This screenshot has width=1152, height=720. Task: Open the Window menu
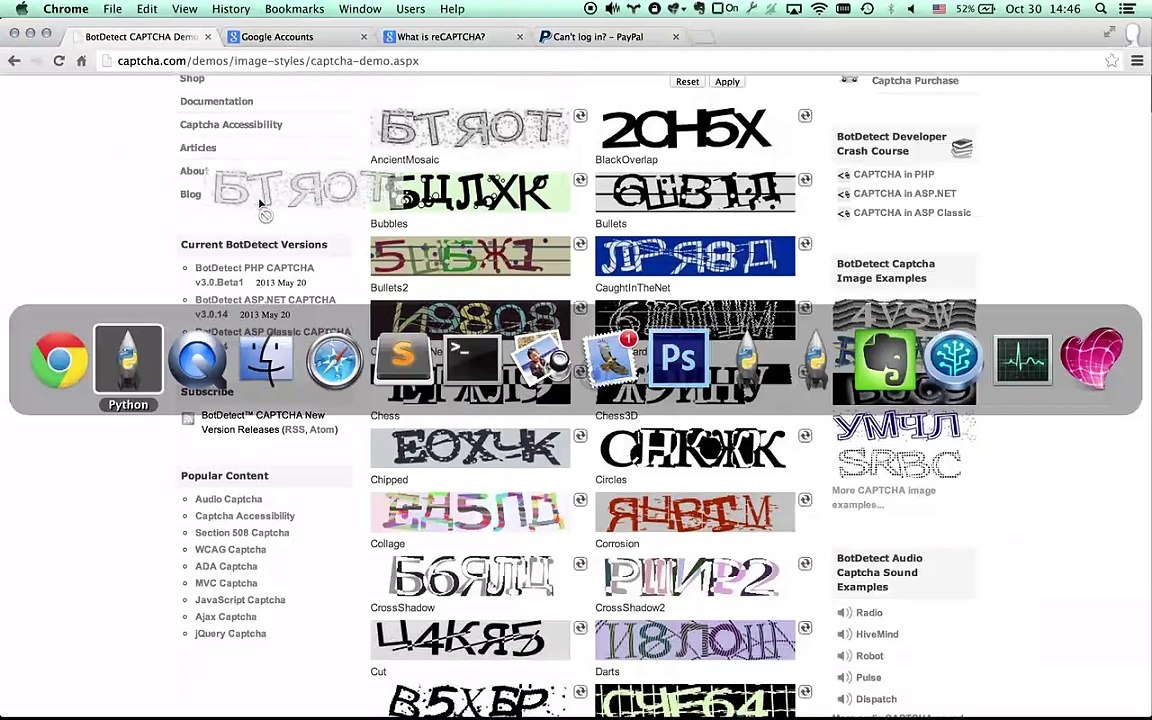pyautogui.click(x=360, y=9)
